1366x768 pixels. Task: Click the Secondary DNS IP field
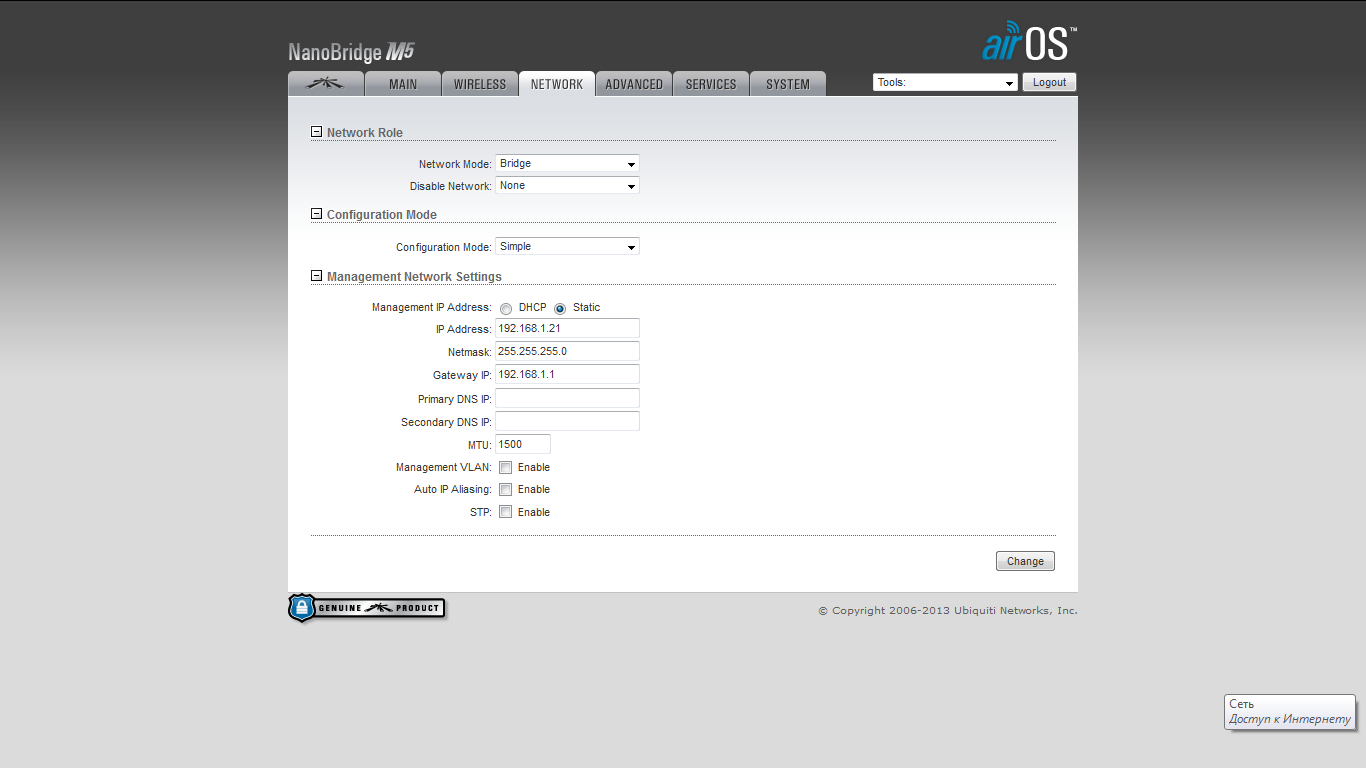click(x=567, y=422)
